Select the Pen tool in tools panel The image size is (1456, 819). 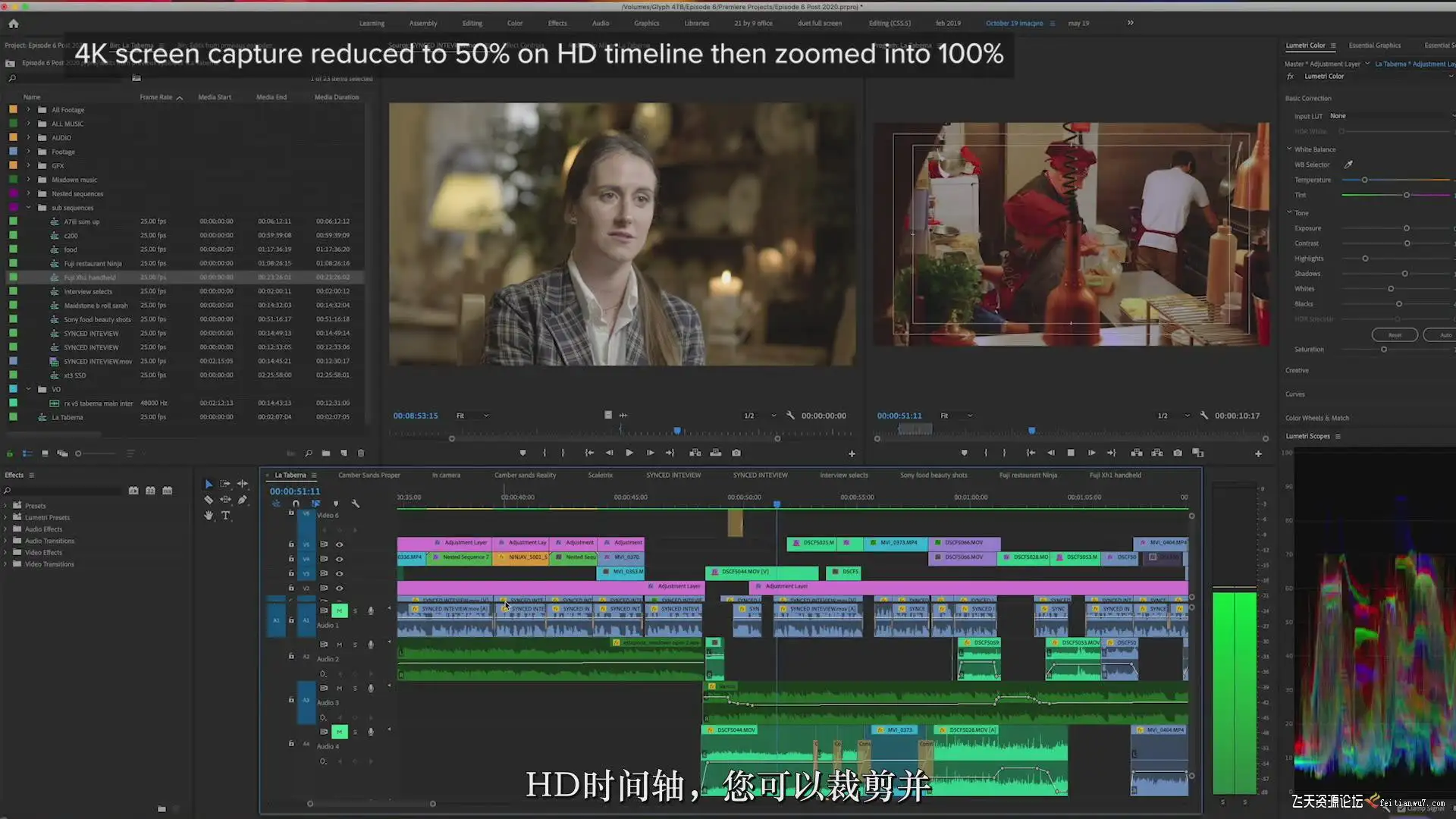243,500
